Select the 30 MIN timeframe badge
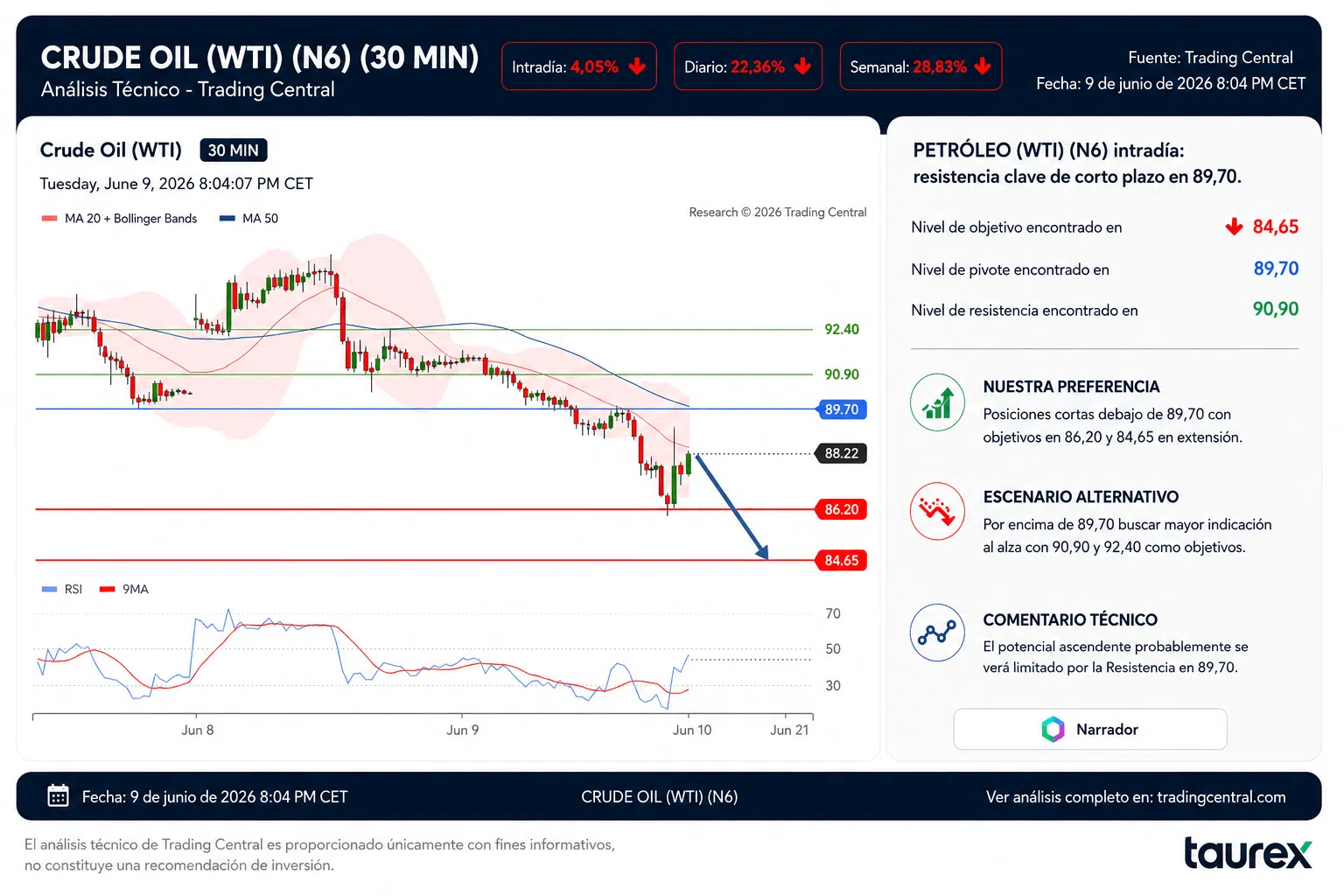This screenshot has height=896, width=1344. coord(234,150)
